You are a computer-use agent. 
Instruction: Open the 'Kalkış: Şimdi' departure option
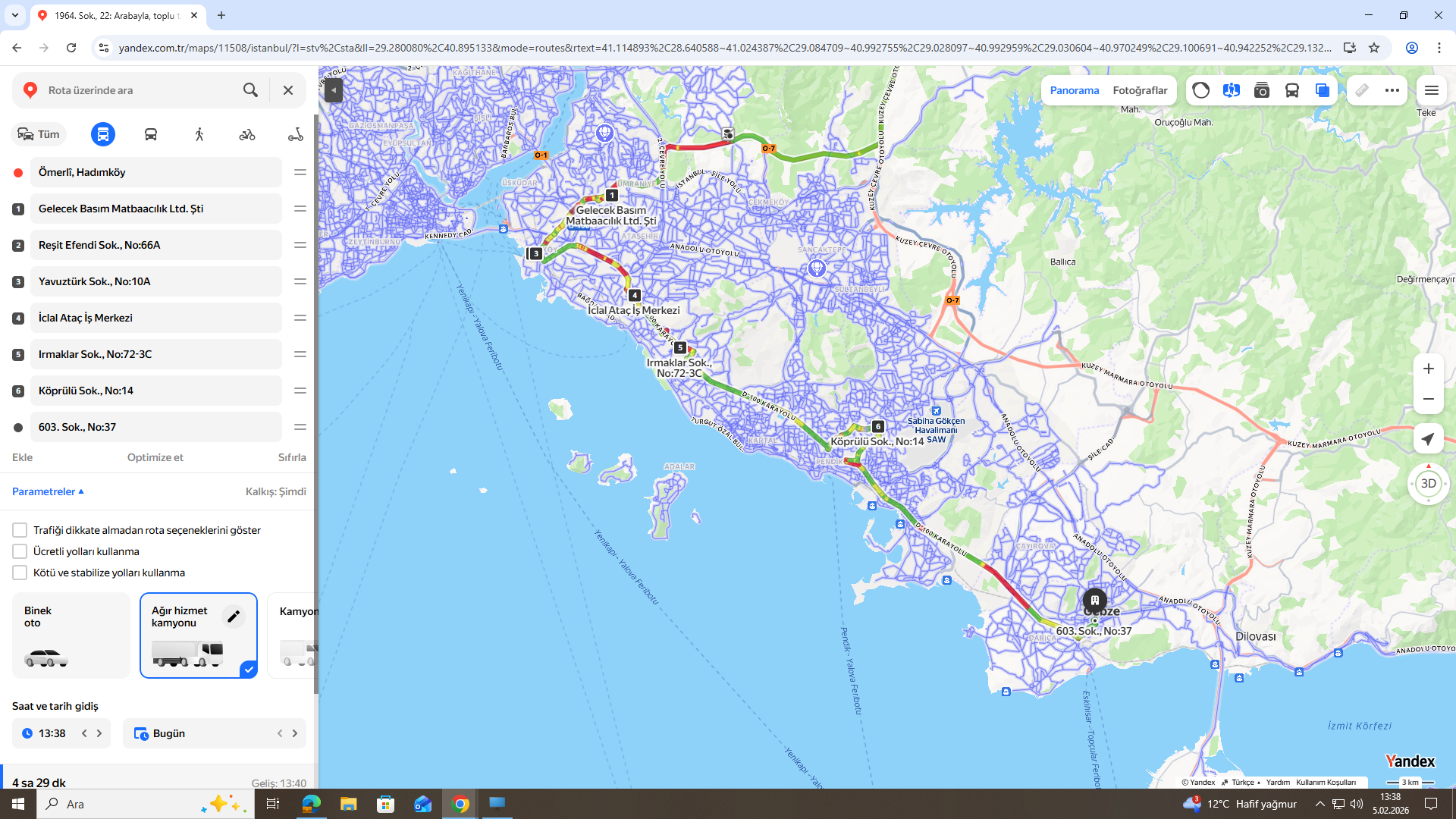coord(276,491)
